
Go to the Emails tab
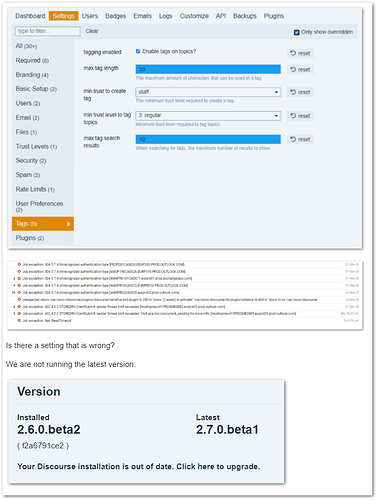tap(143, 16)
